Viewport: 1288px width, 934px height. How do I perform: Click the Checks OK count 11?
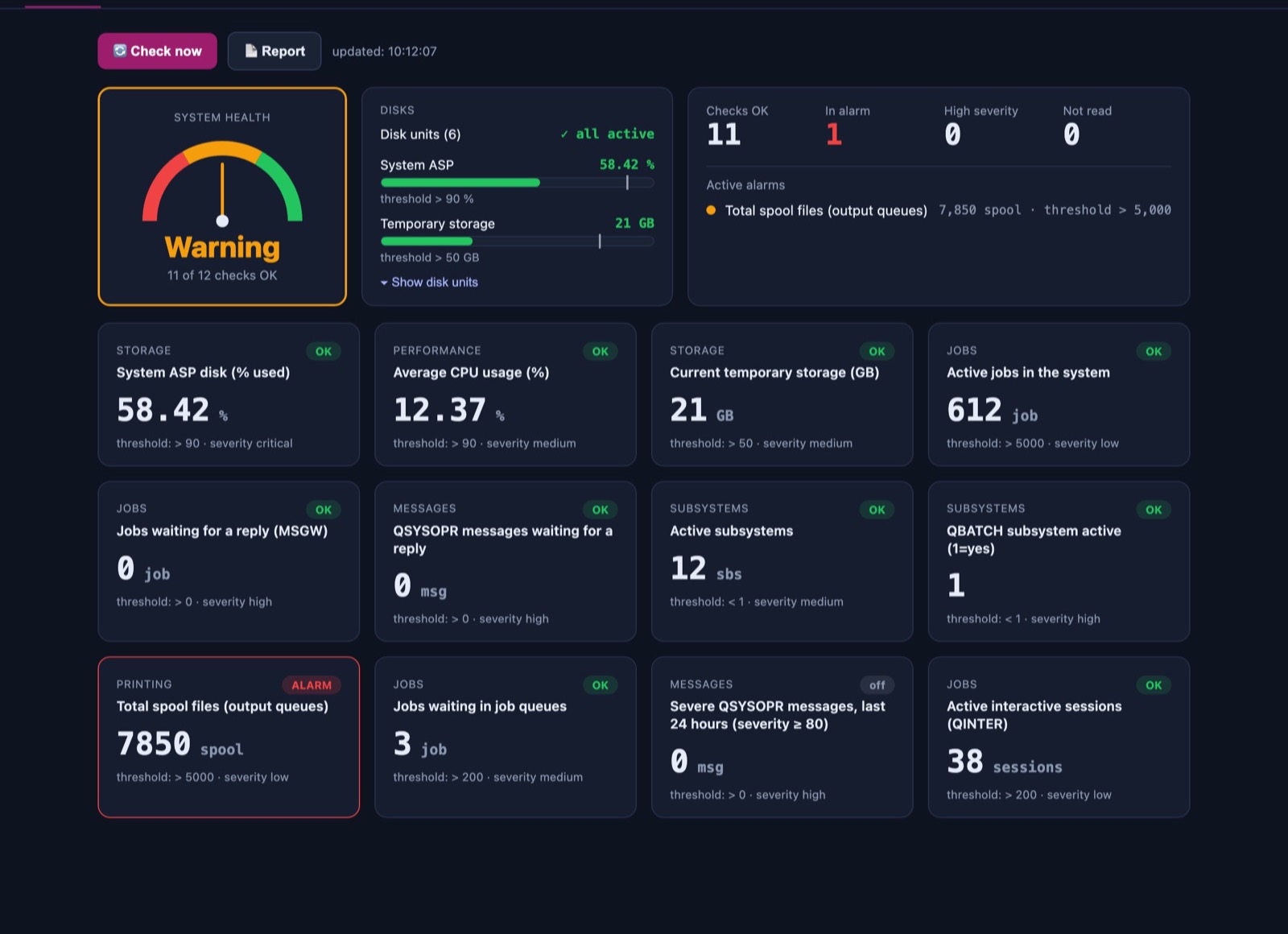[x=724, y=134]
